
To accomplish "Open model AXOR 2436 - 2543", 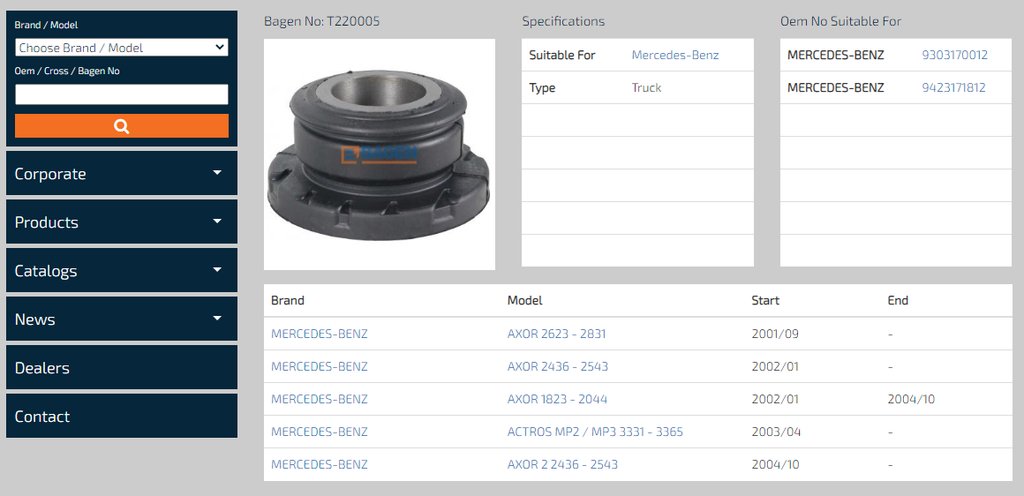I will click(558, 367).
